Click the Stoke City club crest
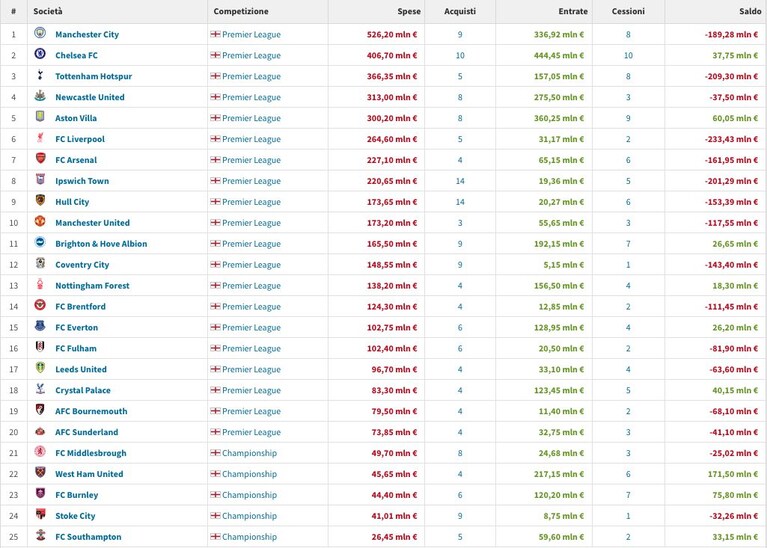This screenshot has width=767, height=548. coord(40,514)
